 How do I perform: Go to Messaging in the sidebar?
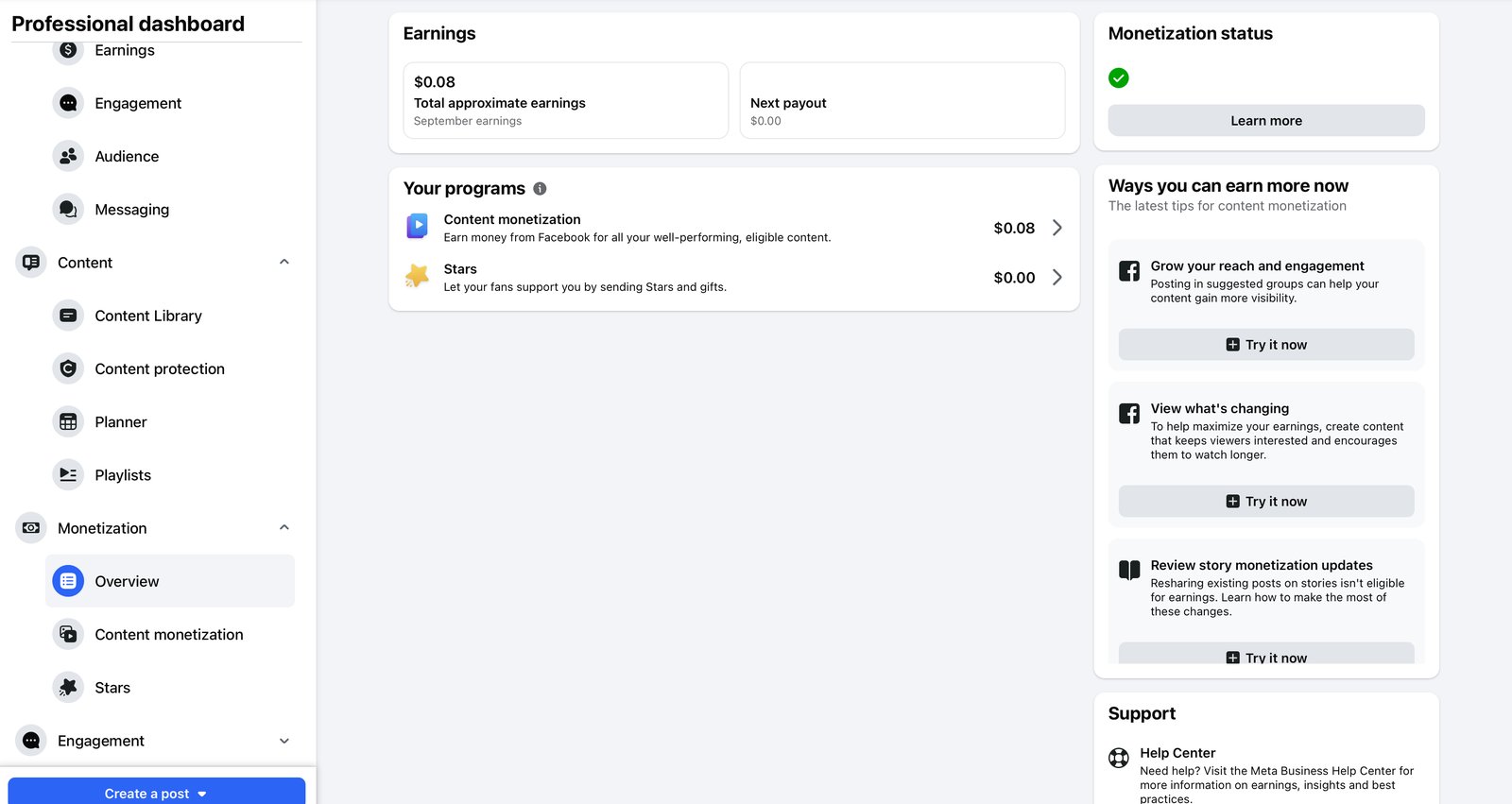click(170, 210)
